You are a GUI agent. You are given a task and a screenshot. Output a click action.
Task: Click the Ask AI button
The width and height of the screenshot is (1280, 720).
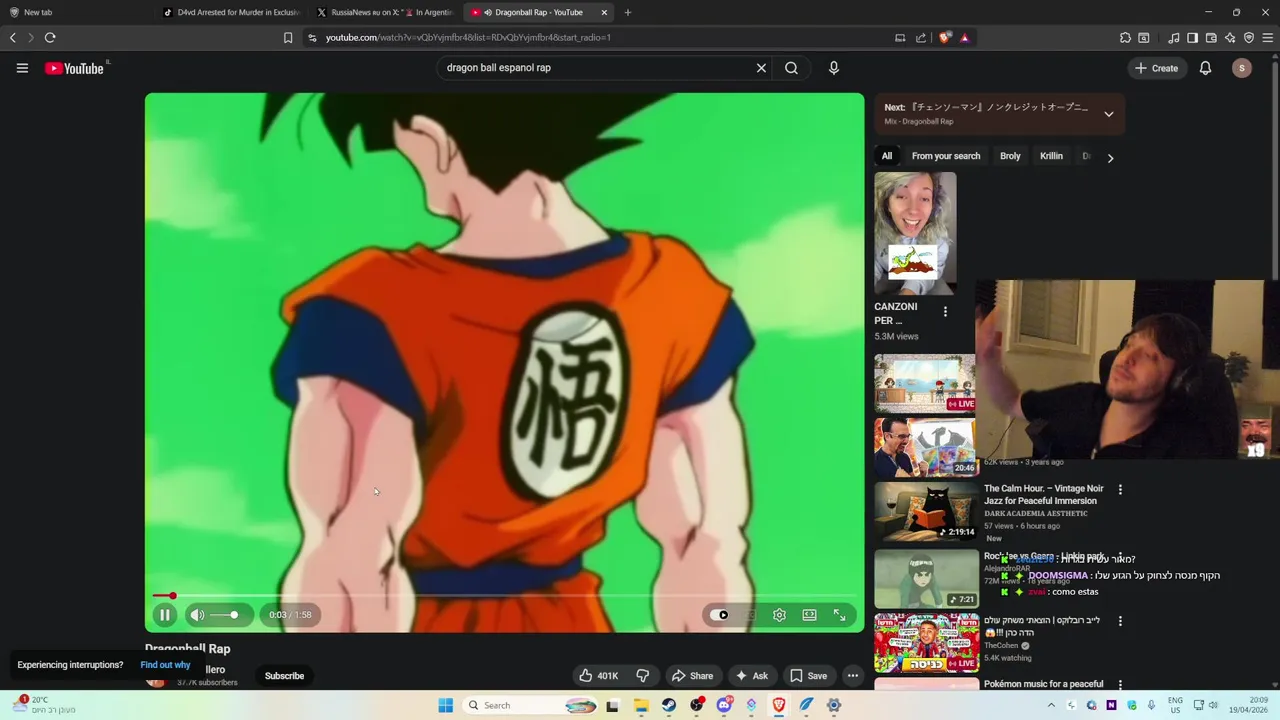(x=751, y=676)
